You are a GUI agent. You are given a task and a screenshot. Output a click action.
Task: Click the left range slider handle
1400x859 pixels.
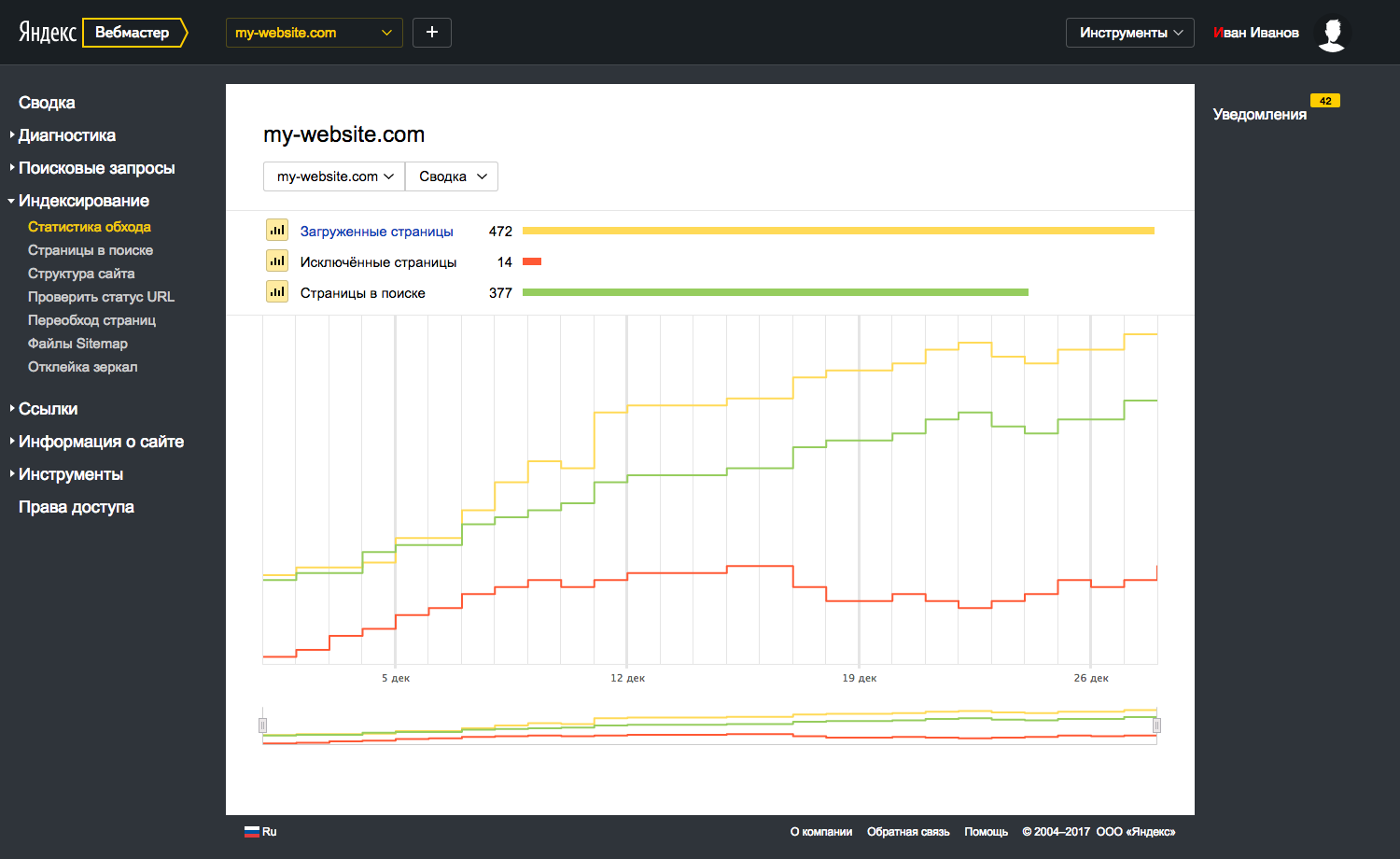(262, 725)
